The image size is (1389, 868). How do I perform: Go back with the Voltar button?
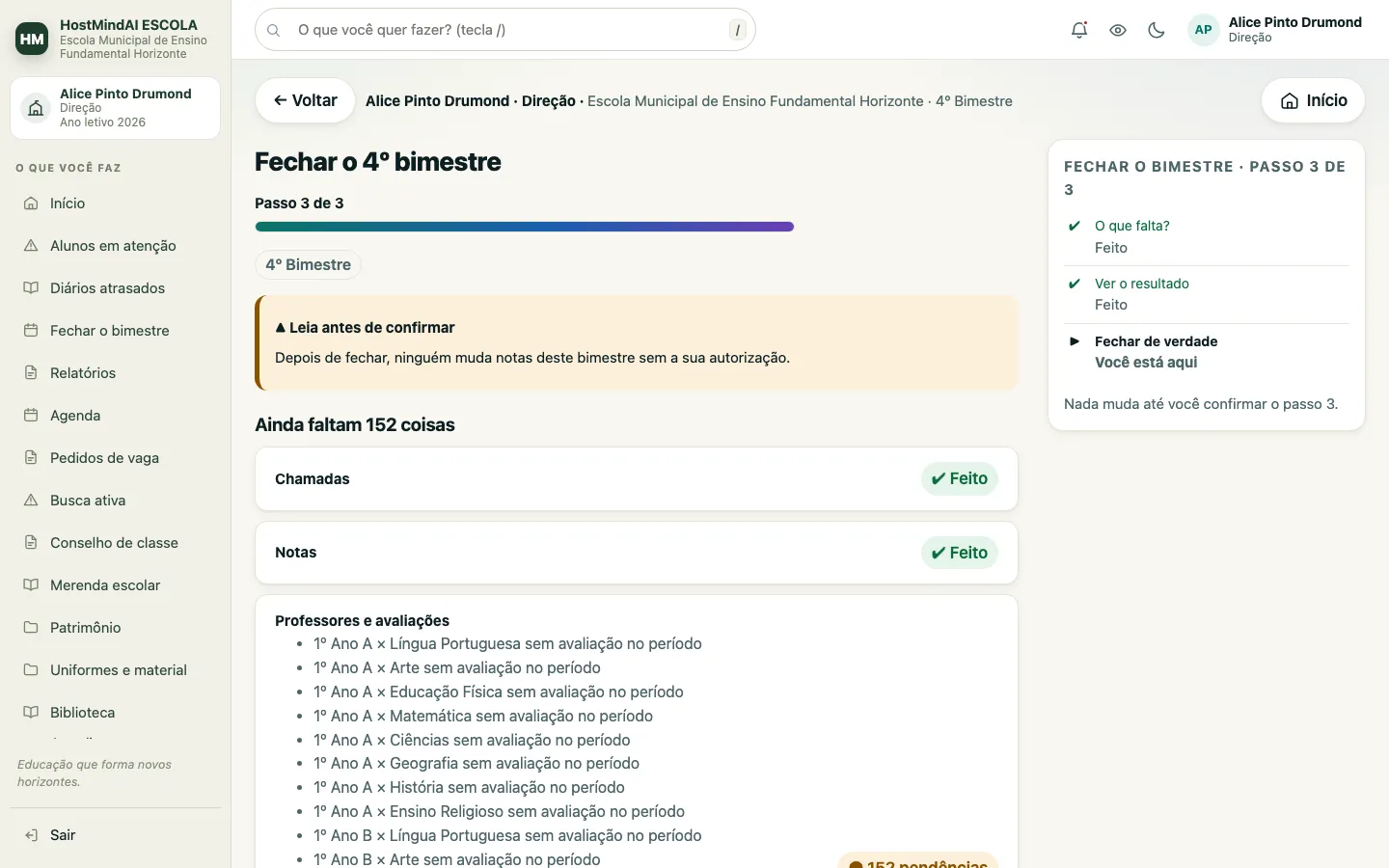[x=305, y=100]
